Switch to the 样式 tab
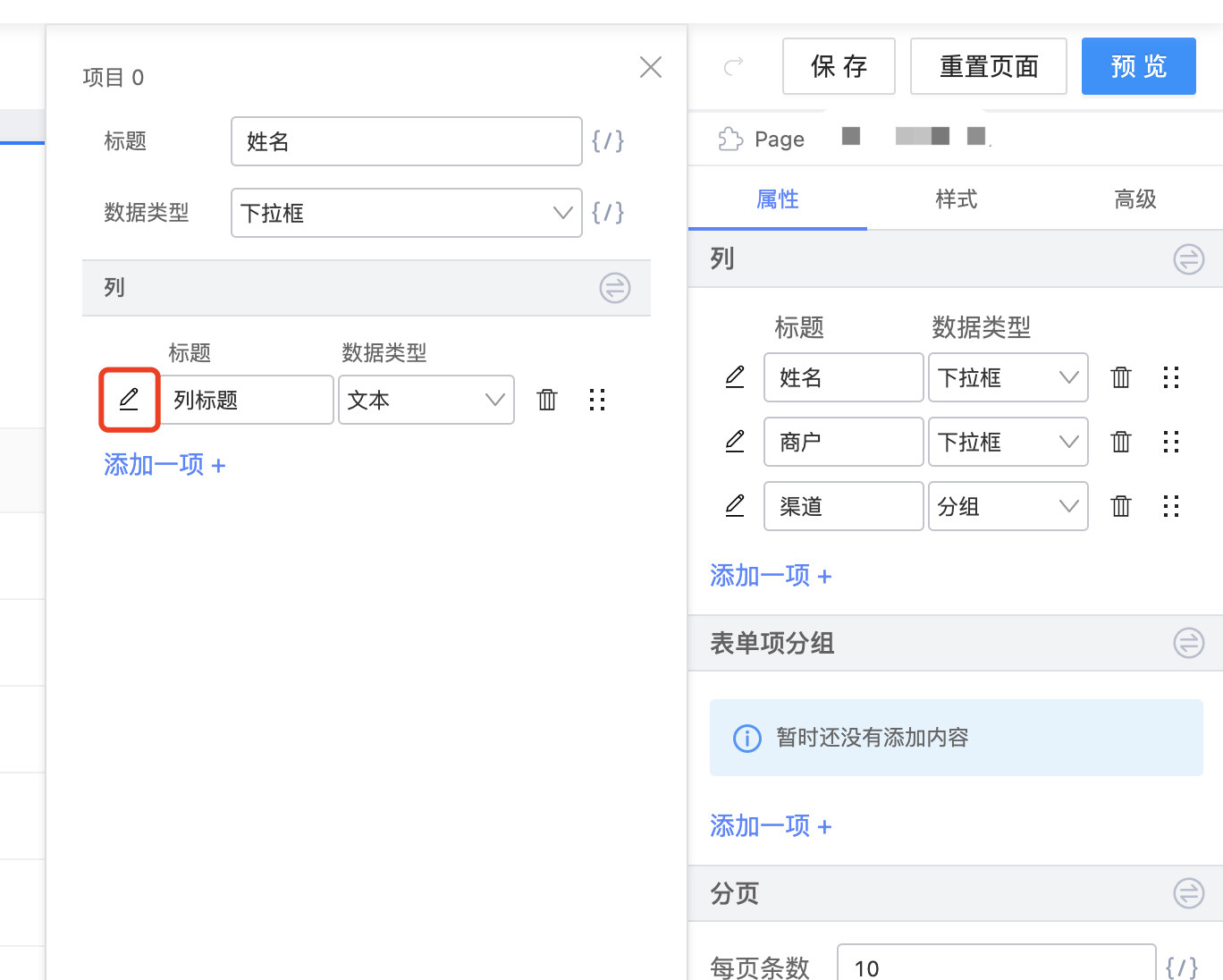 pos(957,199)
